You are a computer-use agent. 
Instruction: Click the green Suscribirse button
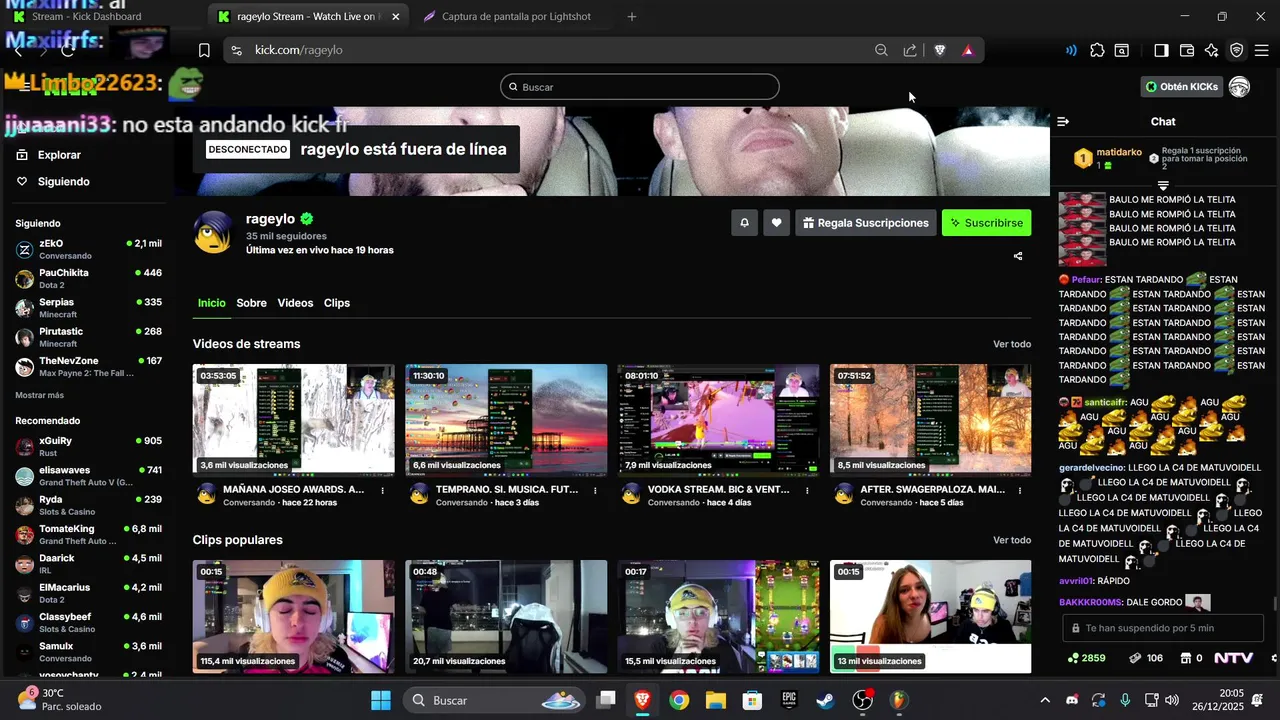[986, 223]
